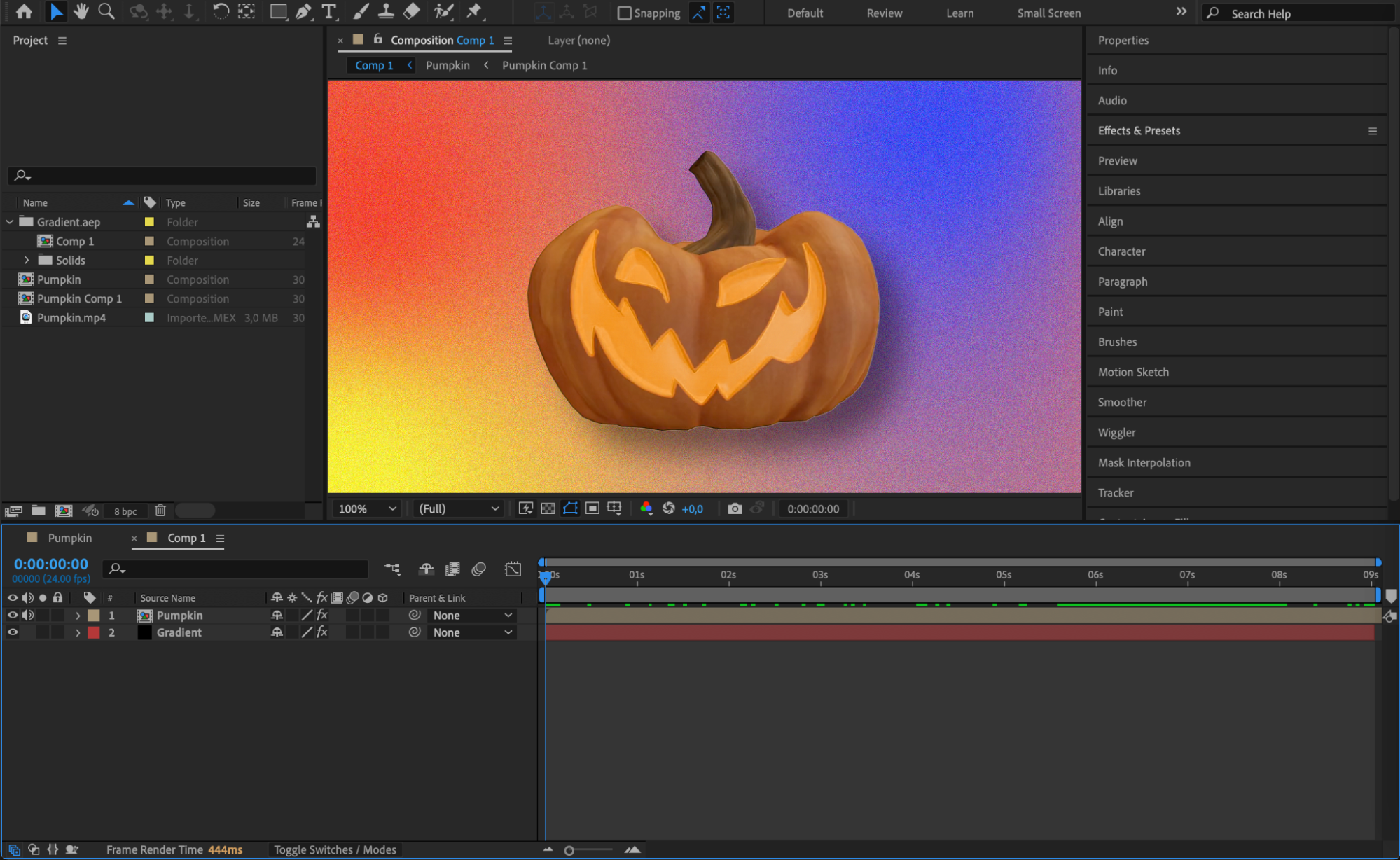Hide the Gradient layer with eye icon
The height and width of the screenshot is (860, 1400).
click(x=13, y=632)
